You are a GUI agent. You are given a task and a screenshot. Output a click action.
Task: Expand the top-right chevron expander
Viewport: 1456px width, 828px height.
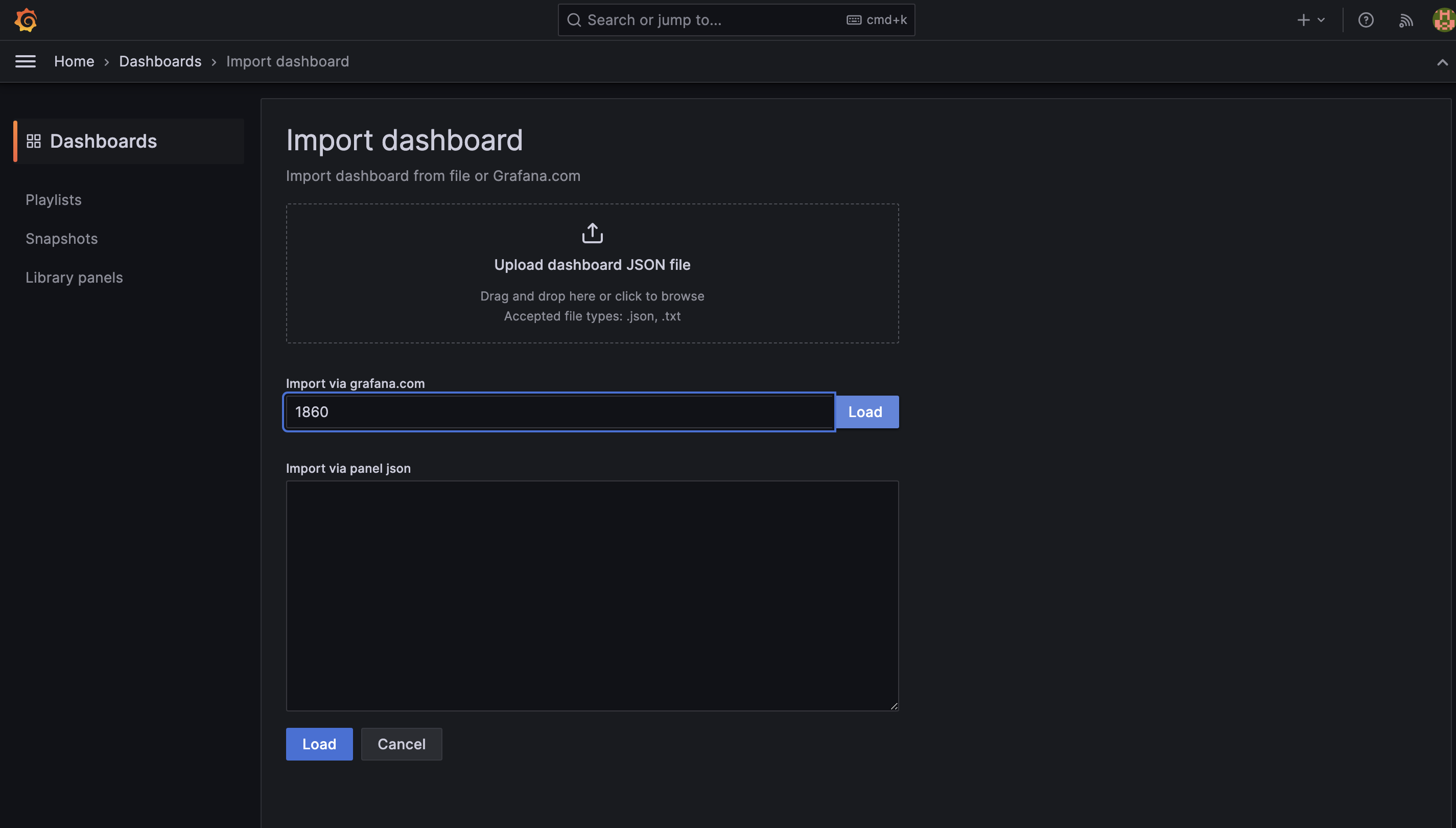1442,61
